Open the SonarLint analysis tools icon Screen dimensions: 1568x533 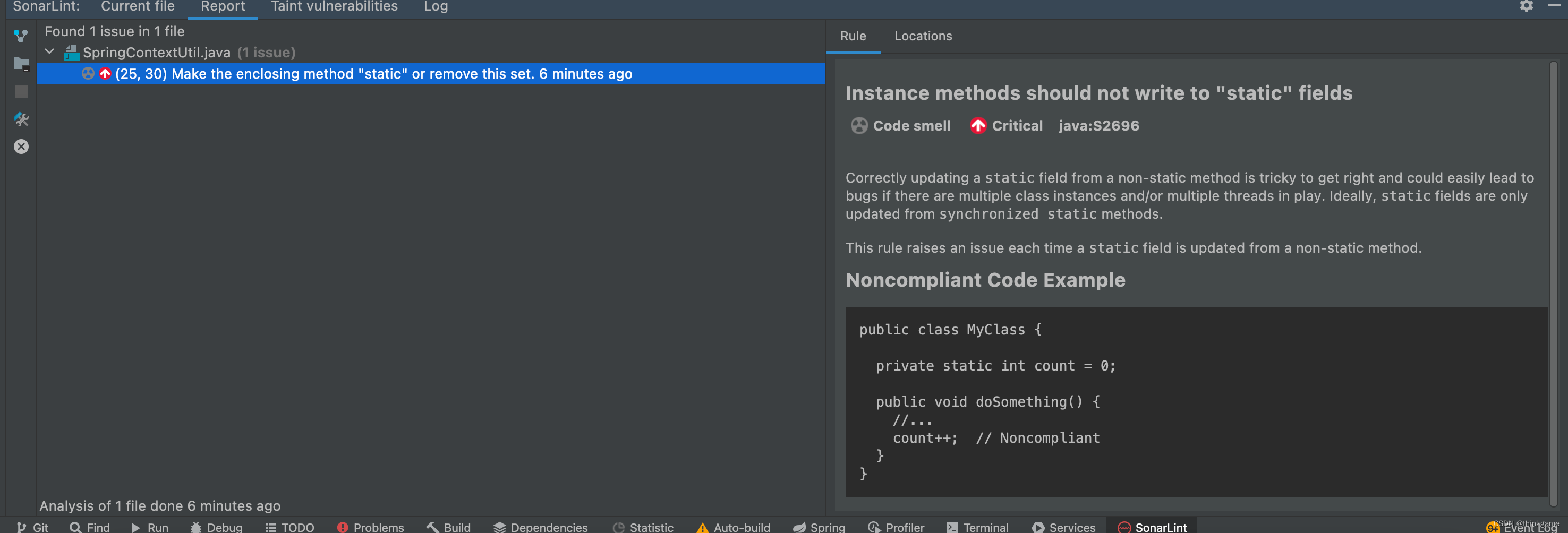pos(21,120)
